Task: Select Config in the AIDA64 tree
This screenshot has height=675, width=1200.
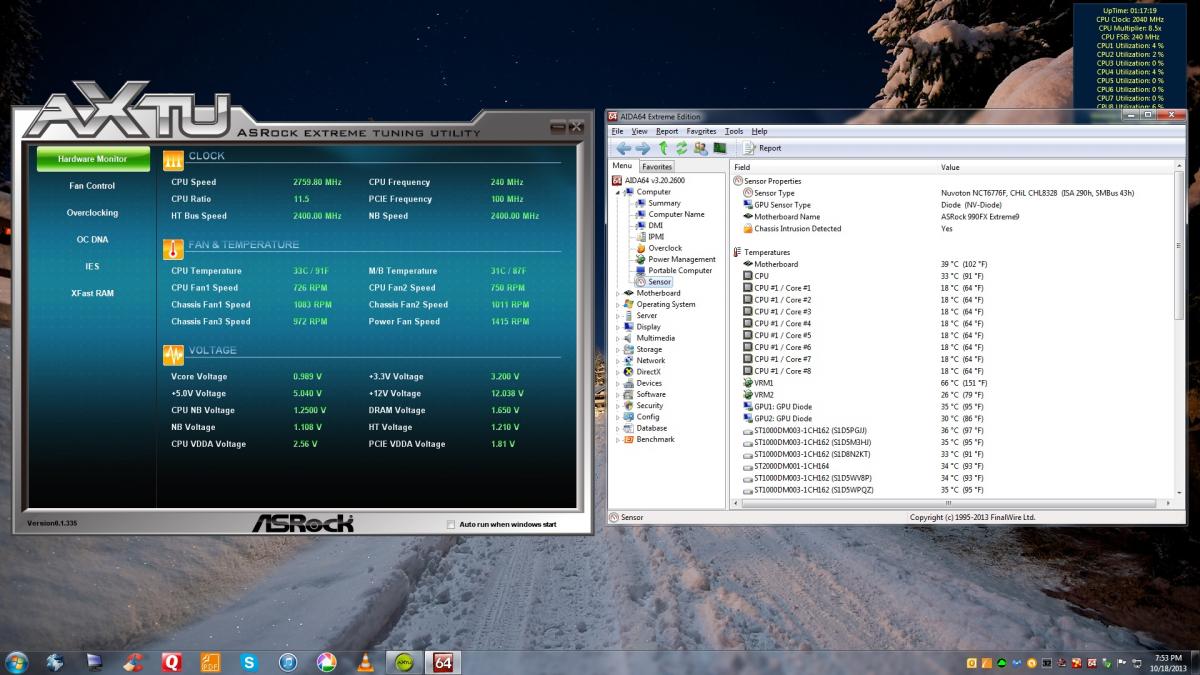Action: click(x=648, y=417)
